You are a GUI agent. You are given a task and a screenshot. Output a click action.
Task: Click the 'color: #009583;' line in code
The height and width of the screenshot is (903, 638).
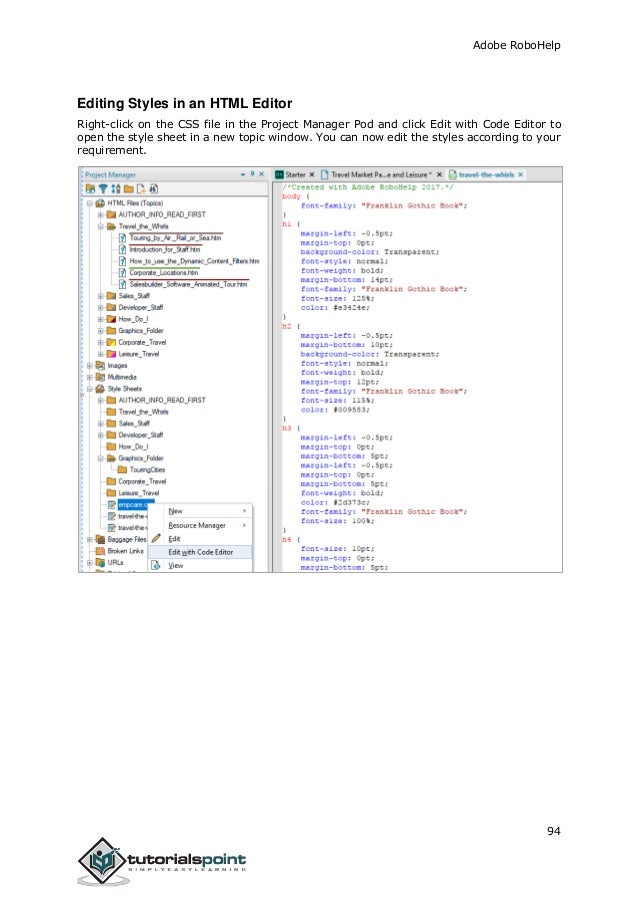[x=335, y=409]
